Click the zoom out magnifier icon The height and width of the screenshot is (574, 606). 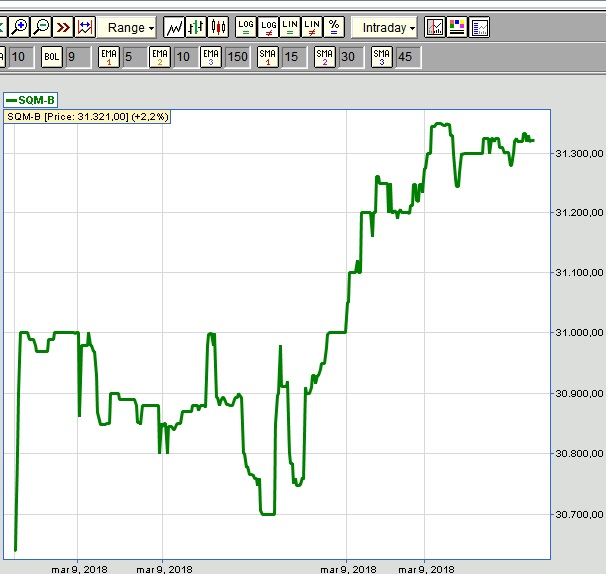(x=41, y=27)
